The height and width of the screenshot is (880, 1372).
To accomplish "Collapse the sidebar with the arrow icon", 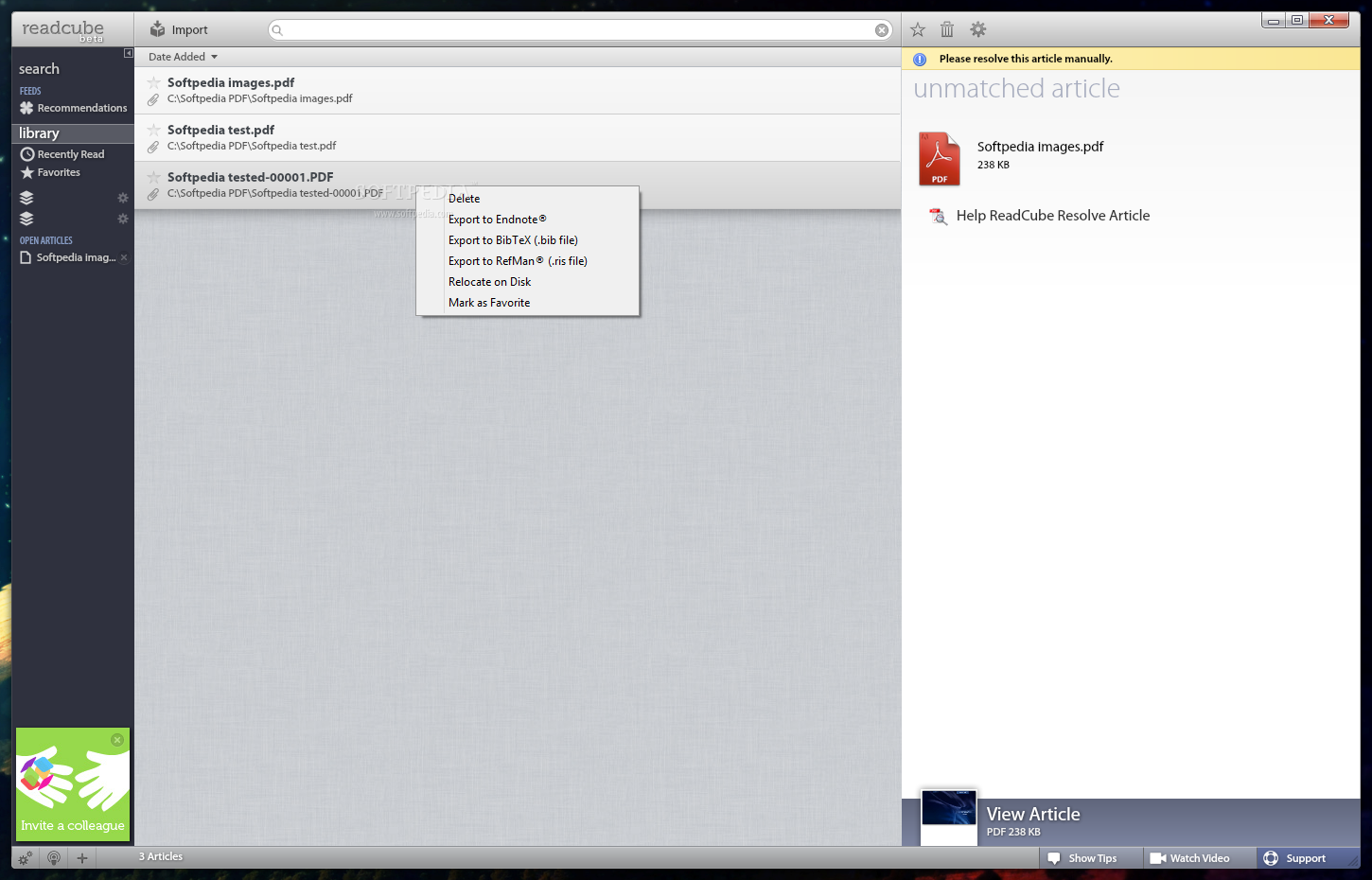I will tap(129, 53).
